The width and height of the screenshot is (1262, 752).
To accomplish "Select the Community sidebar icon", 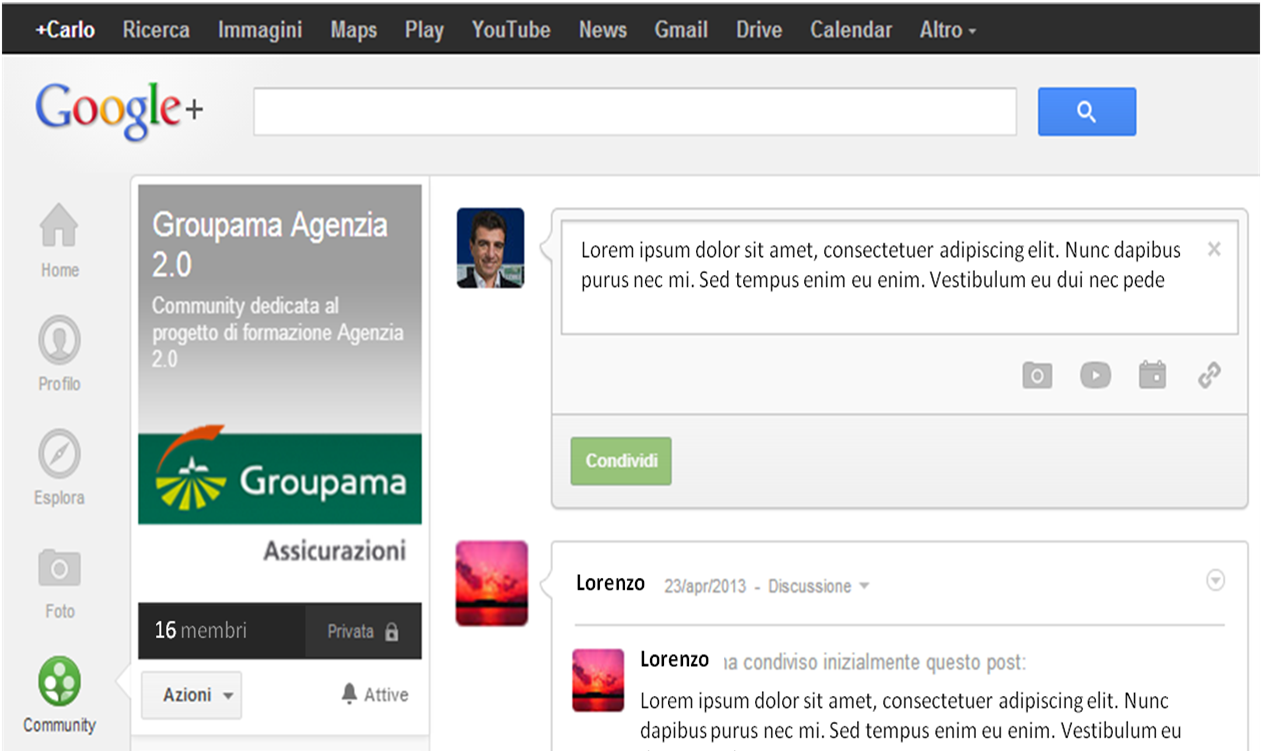I will click(x=59, y=696).
